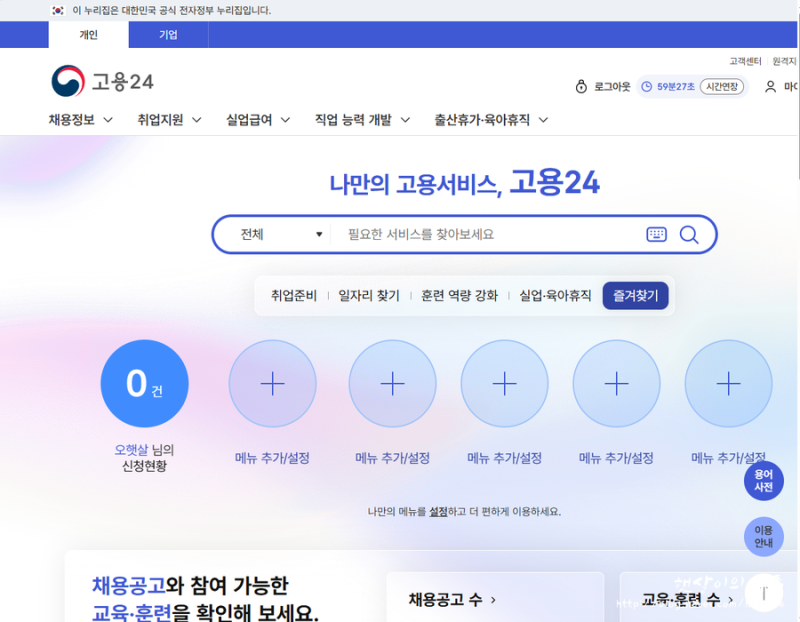
Task: Click the second plus circle to add menu
Action: (x=392, y=384)
